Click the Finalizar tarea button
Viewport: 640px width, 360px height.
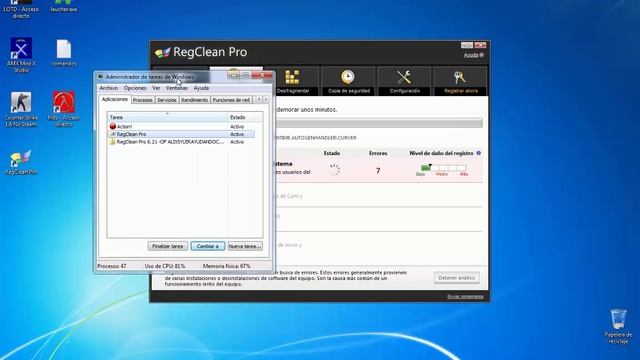pos(167,246)
